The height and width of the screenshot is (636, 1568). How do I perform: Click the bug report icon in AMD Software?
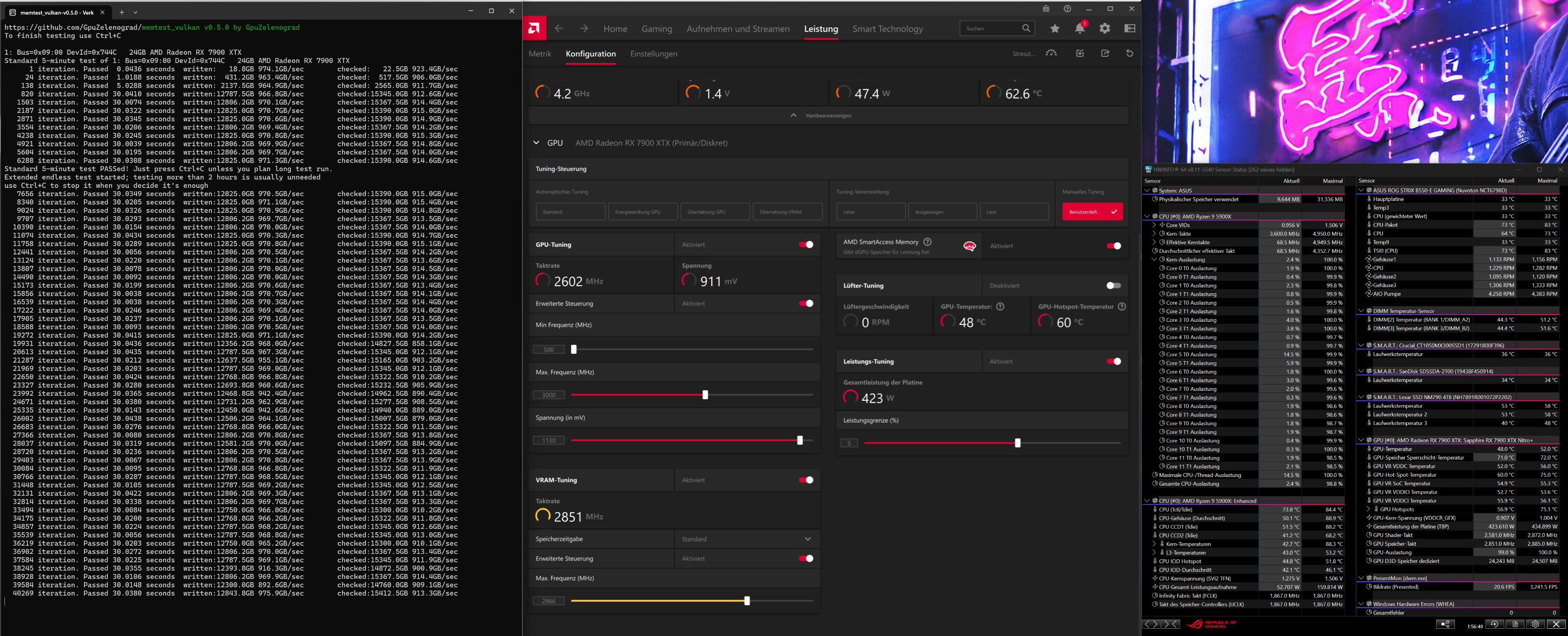[1046, 9]
